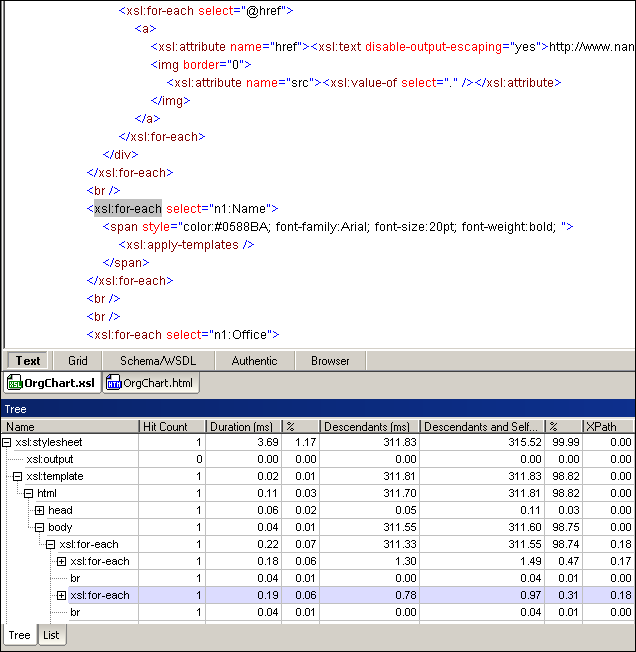Click the XPath column header
This screenshot has width=636, height=652.
pyautogui.click(x=607, y=427)
